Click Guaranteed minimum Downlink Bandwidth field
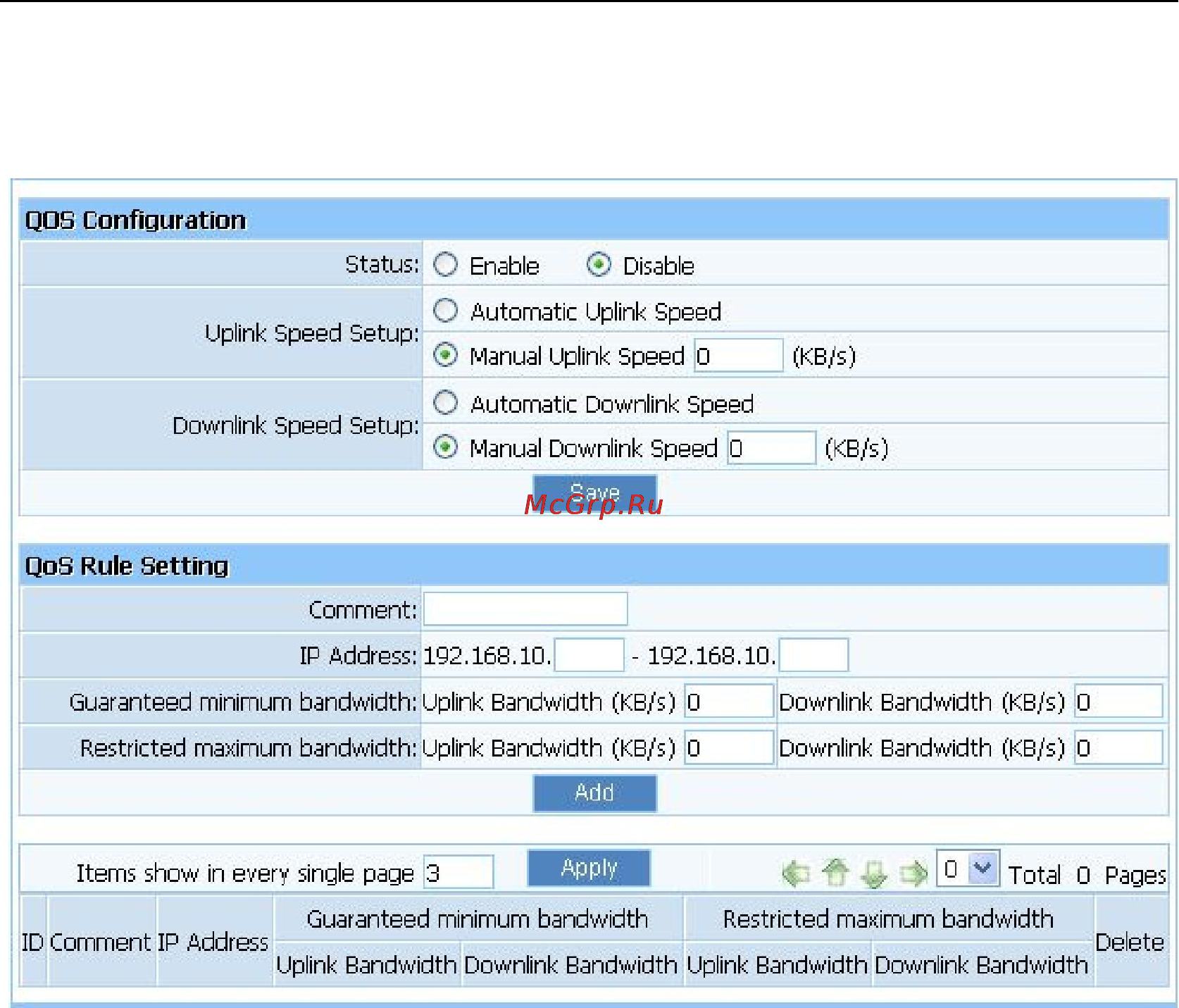Viewport: 1179px width, 1008px height. [x=1118, y=701]
